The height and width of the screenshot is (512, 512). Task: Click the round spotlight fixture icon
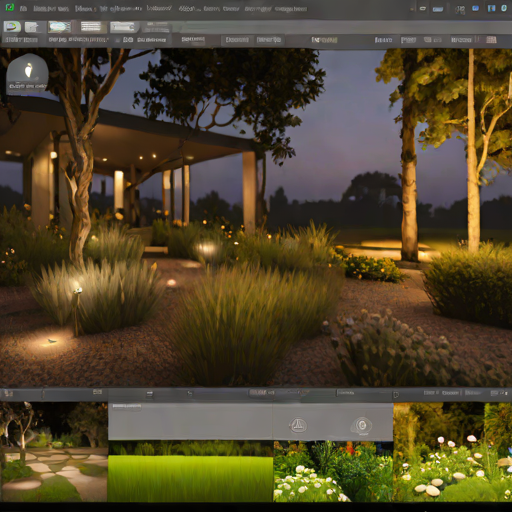coord(361,425)
